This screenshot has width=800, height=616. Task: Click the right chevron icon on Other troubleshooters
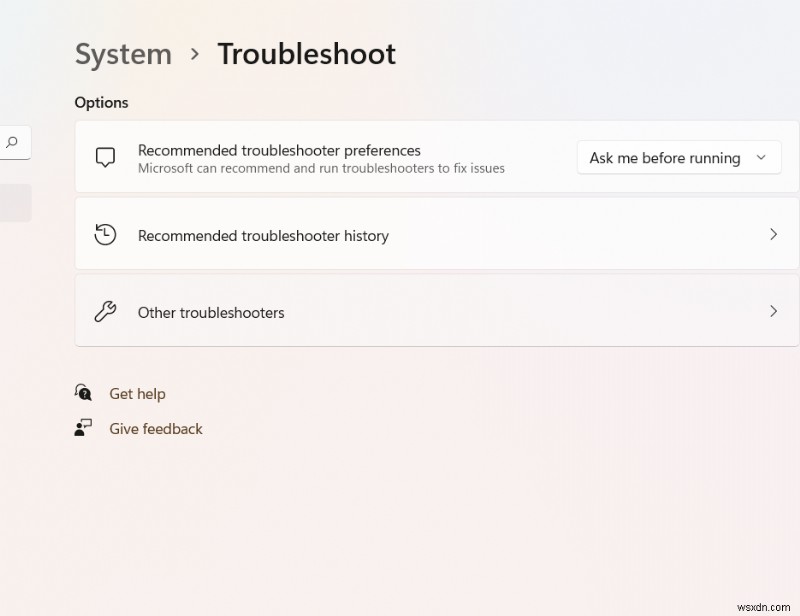[x=774, y=311]
